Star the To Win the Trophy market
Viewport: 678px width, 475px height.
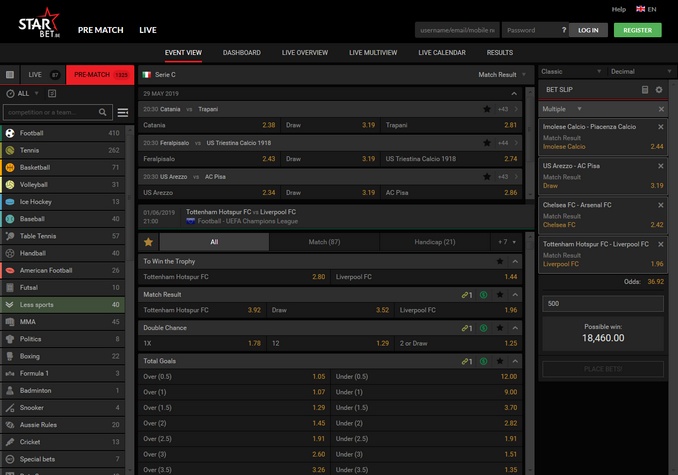click(500, 261)
